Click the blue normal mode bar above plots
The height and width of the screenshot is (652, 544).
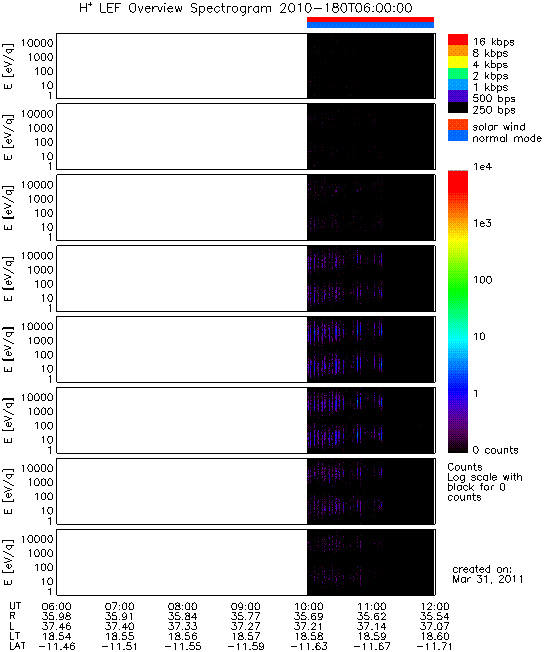click(x=371, y=25)
